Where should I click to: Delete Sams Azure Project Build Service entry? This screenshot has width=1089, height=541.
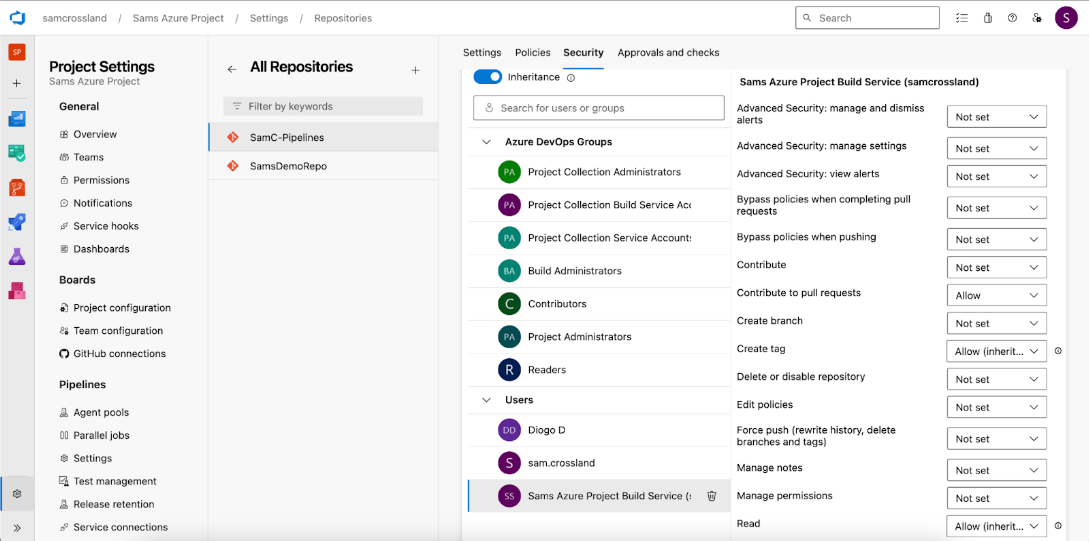[x=711, y=496]
